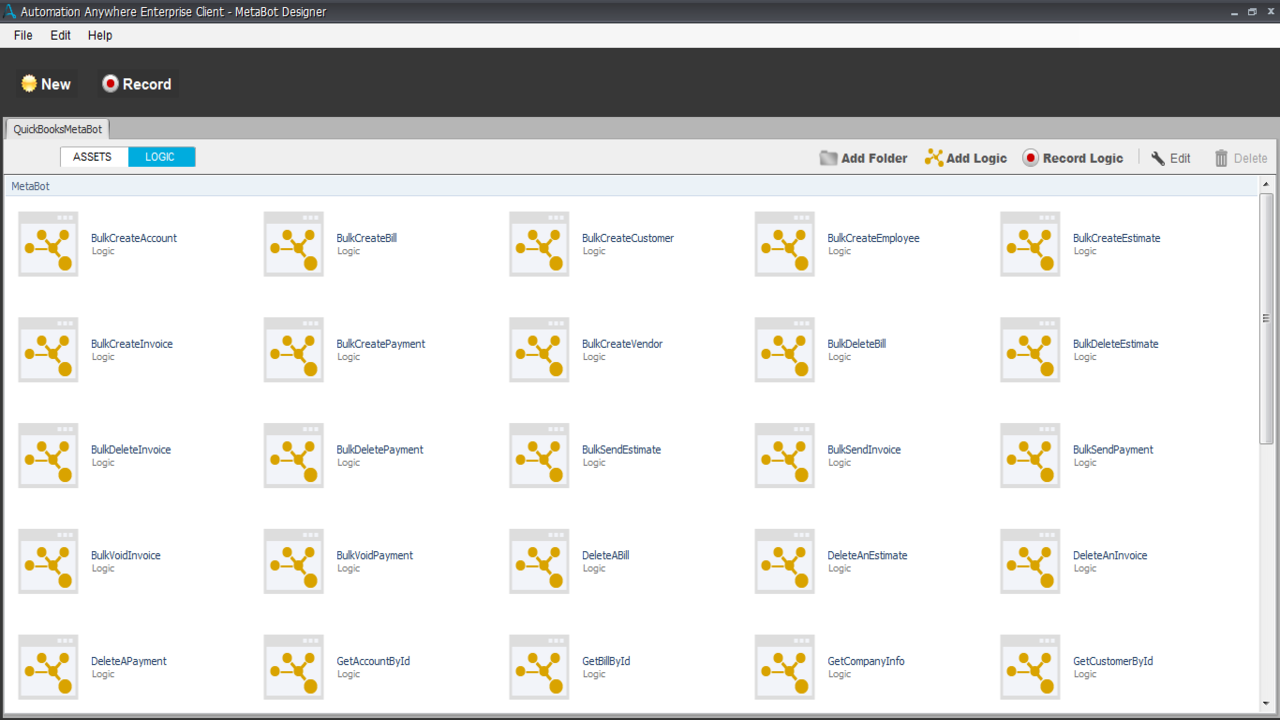Select the BulkDeleteEstimate logic icon
Image resolution: width=1280 pixels, height=720 pixels.
[x=1030, y=350]
